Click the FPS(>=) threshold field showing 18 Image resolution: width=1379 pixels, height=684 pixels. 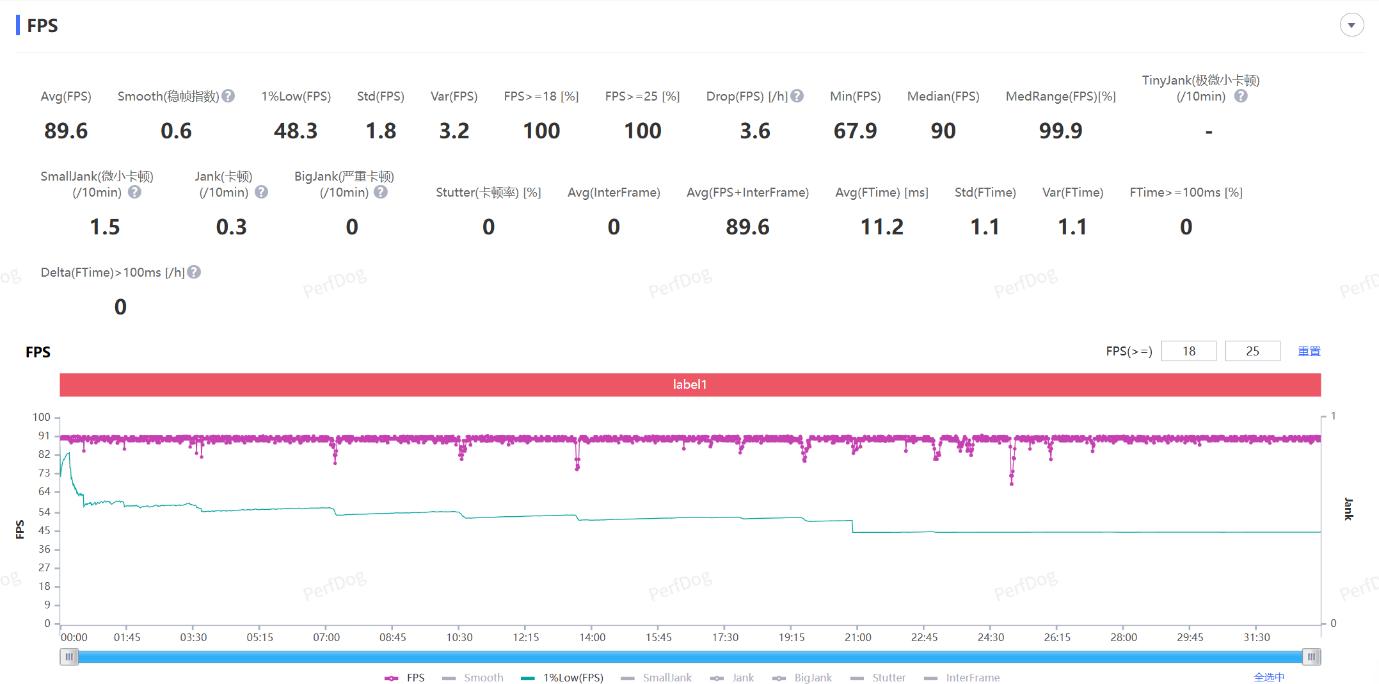coord(1188,351)
